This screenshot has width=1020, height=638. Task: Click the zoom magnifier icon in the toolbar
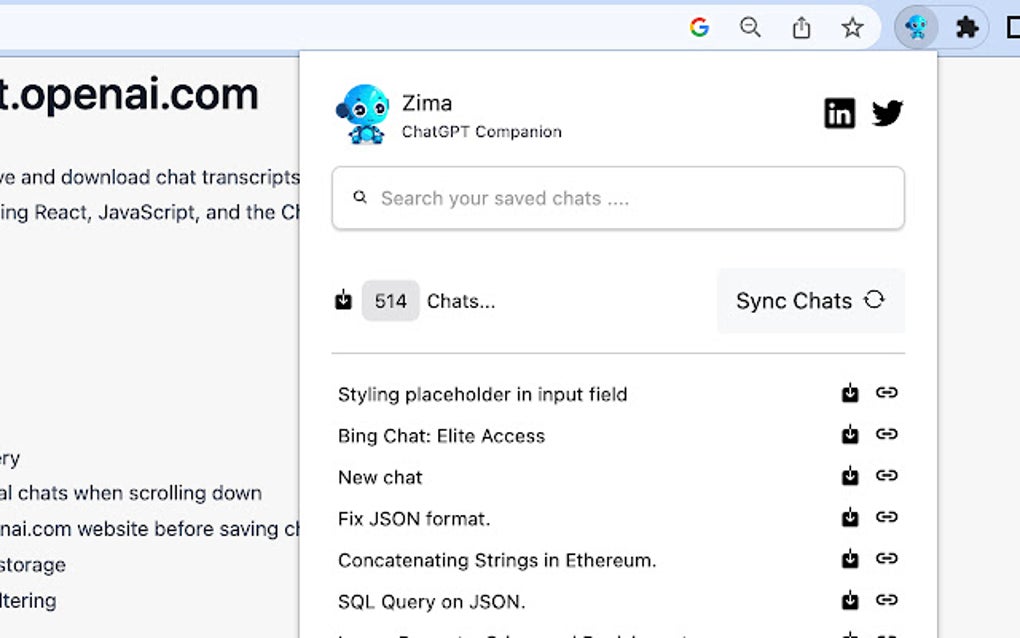pyautogui.click(x=750, y=27)
